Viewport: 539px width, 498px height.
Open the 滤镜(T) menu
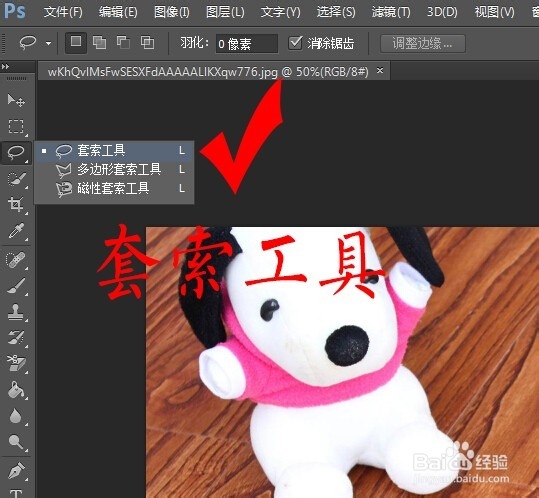coord(391,12)
